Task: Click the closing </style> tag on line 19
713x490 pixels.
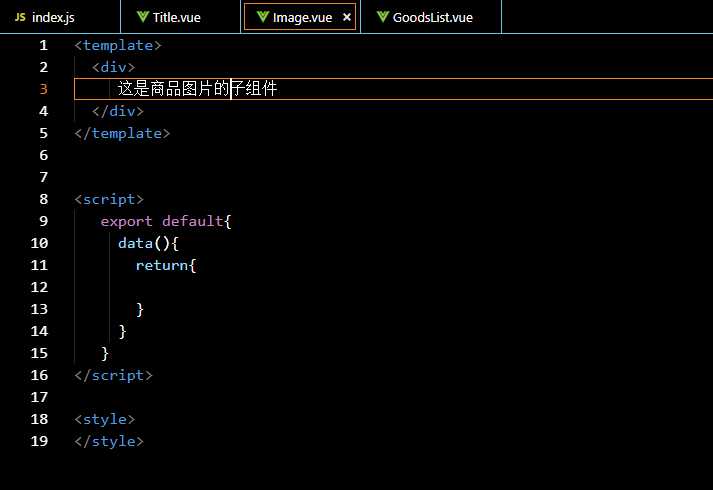Action: pos(109,441)
